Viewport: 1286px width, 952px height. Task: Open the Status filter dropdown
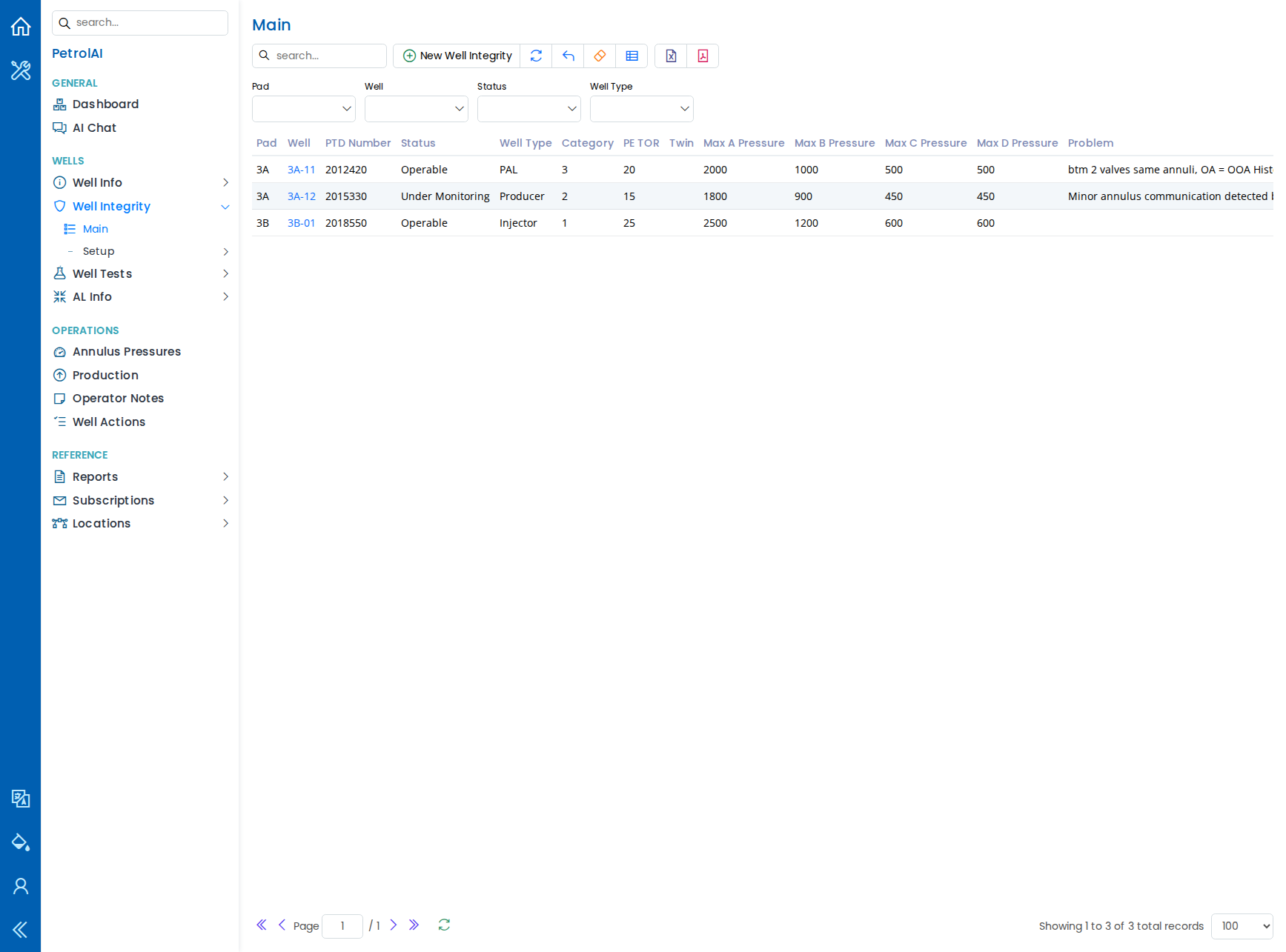click(529, 109)
